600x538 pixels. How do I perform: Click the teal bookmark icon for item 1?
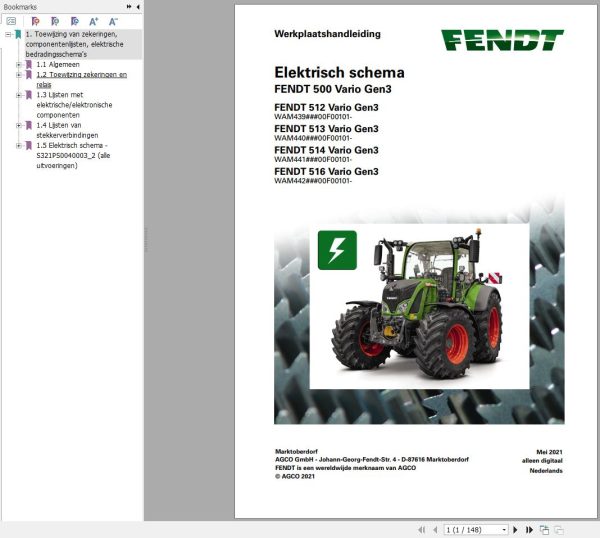point(18,34)
